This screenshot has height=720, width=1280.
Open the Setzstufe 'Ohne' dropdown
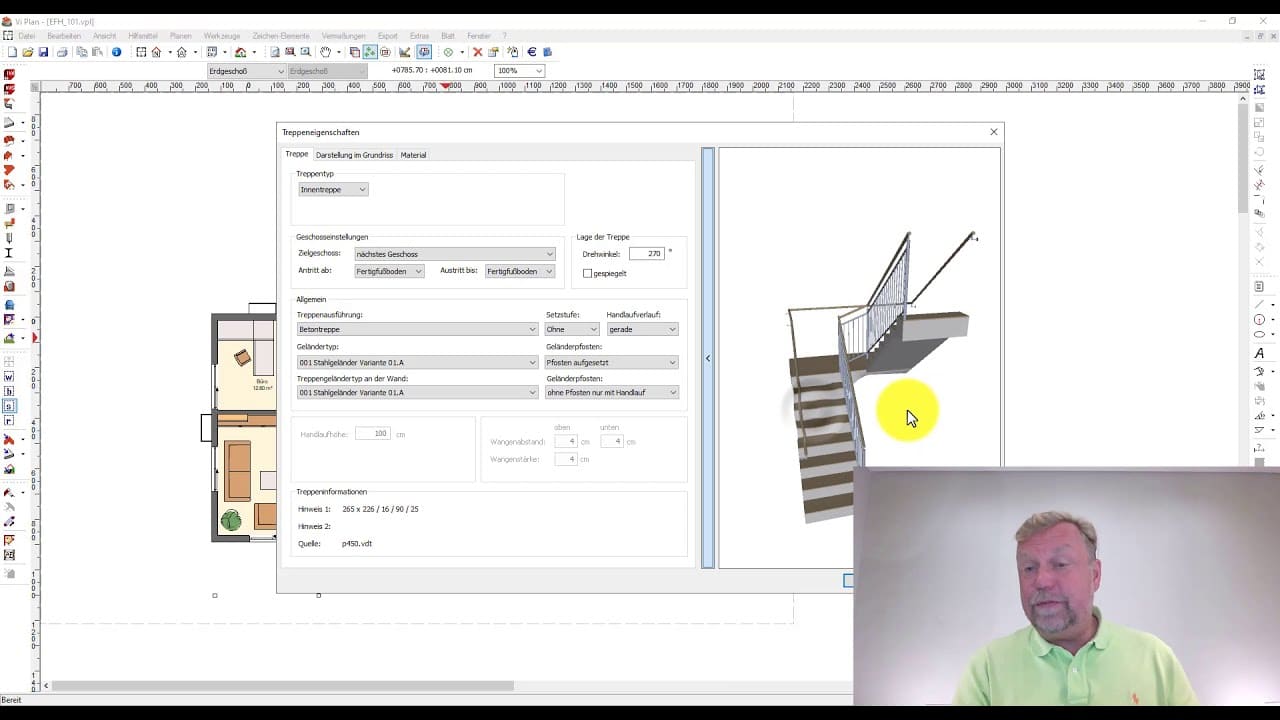572,329
